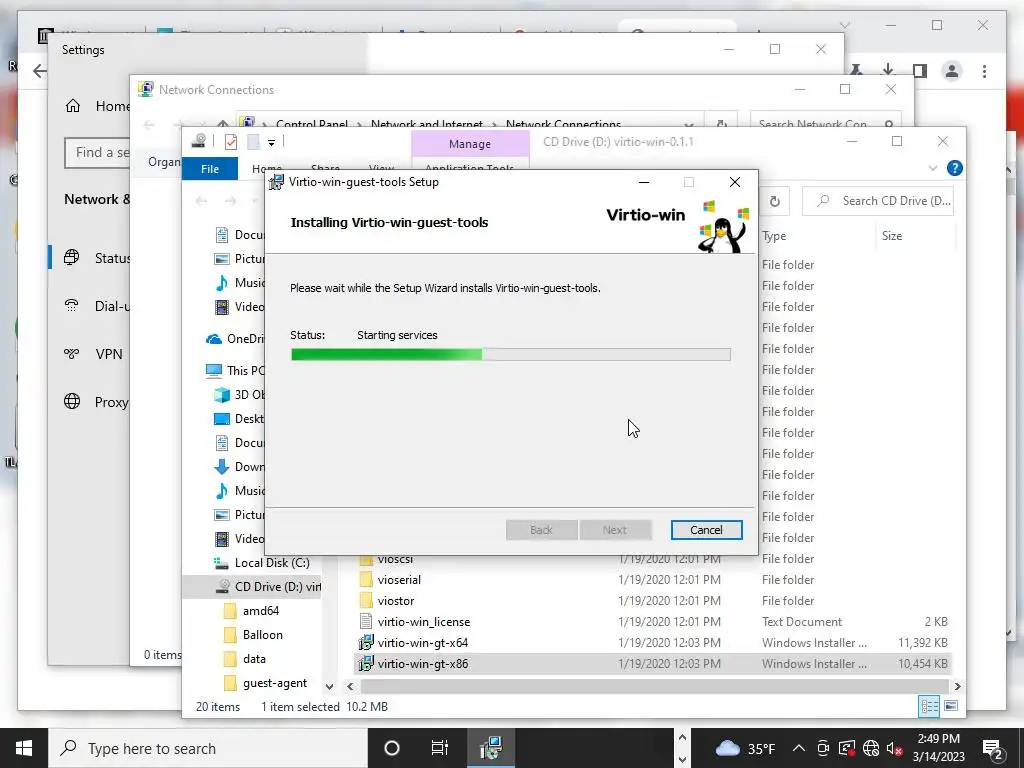Open guest-agent folder in navigation tree

(265, 682)
